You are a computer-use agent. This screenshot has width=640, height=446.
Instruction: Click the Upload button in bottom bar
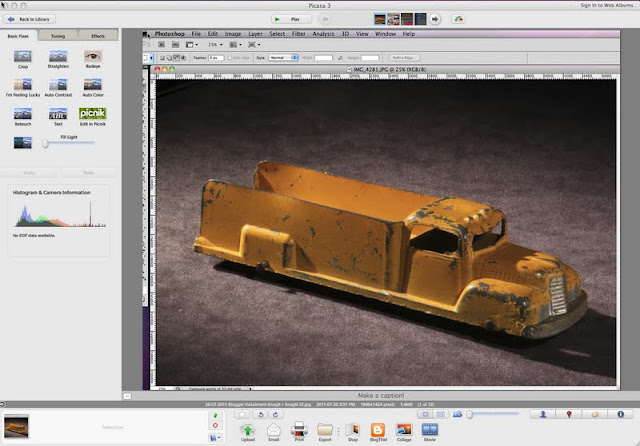point(247,430)
